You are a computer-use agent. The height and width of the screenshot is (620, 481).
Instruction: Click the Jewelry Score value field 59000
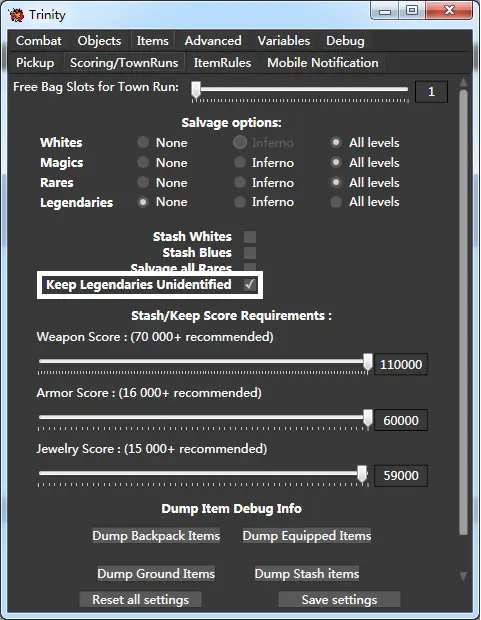click(401, 475)
